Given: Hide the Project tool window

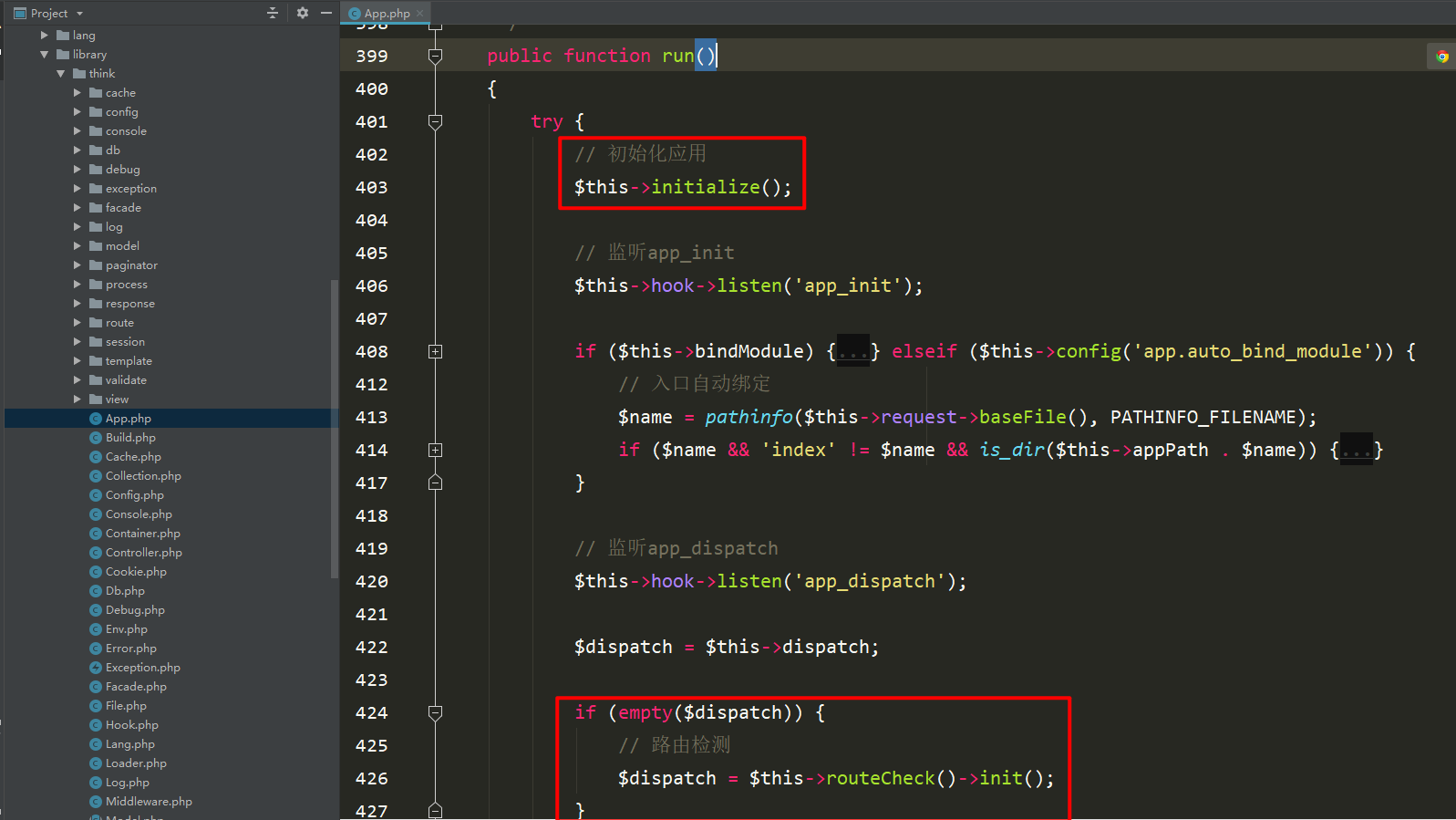Looking at the screenshot, I should coord(326,13).
